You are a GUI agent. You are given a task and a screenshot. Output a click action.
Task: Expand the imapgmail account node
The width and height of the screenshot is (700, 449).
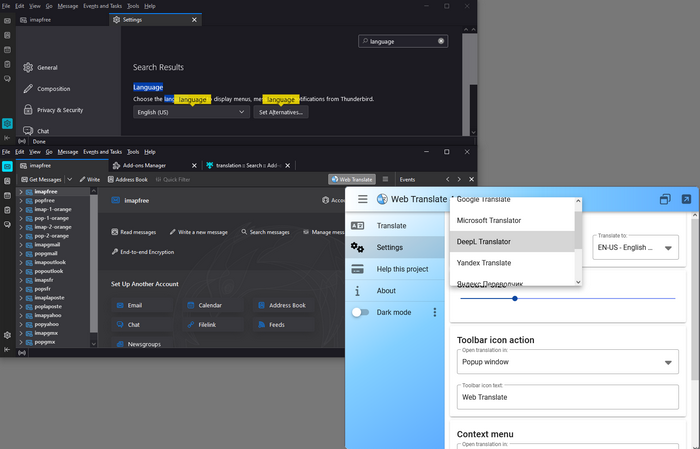(x=21, y=245)
